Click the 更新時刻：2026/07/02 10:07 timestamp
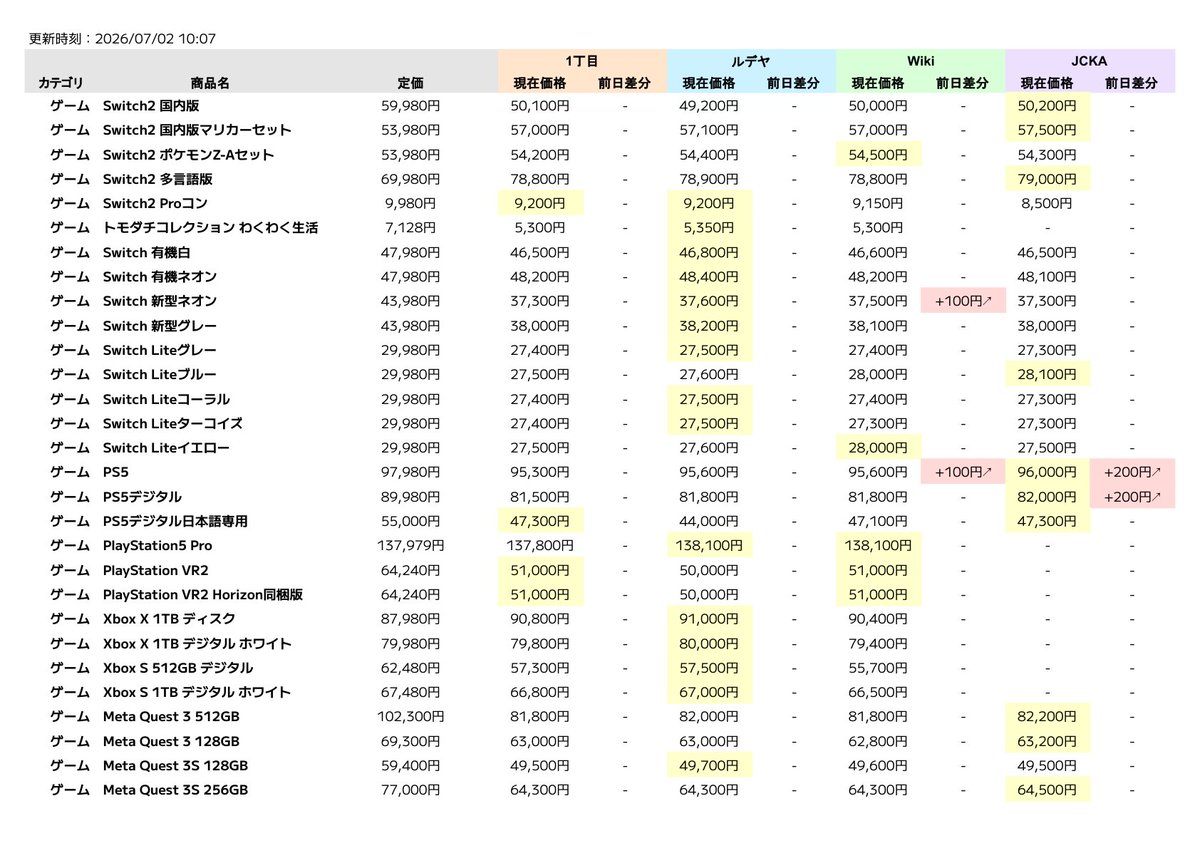This screenshot has width=1200, height=848. coord(123,39)
